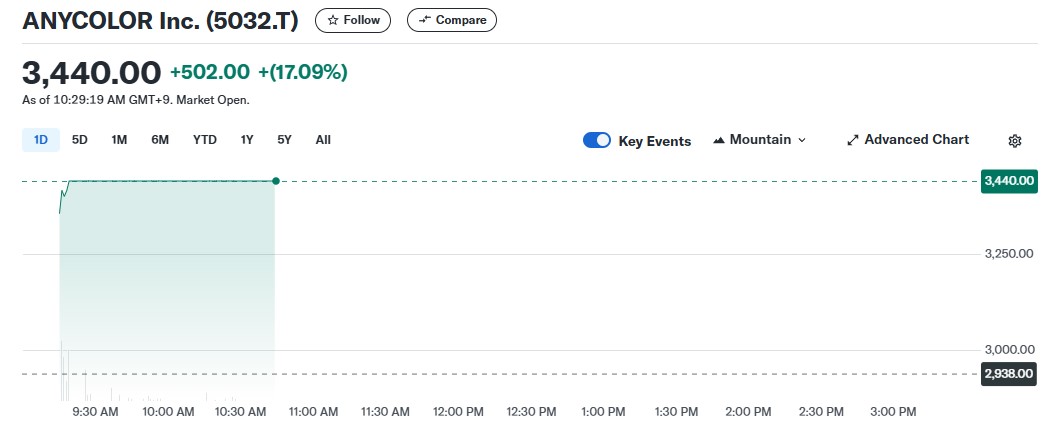Click the Compare arrows icon
Screen dimensions: 1049x436
click(x=425, y=20)
